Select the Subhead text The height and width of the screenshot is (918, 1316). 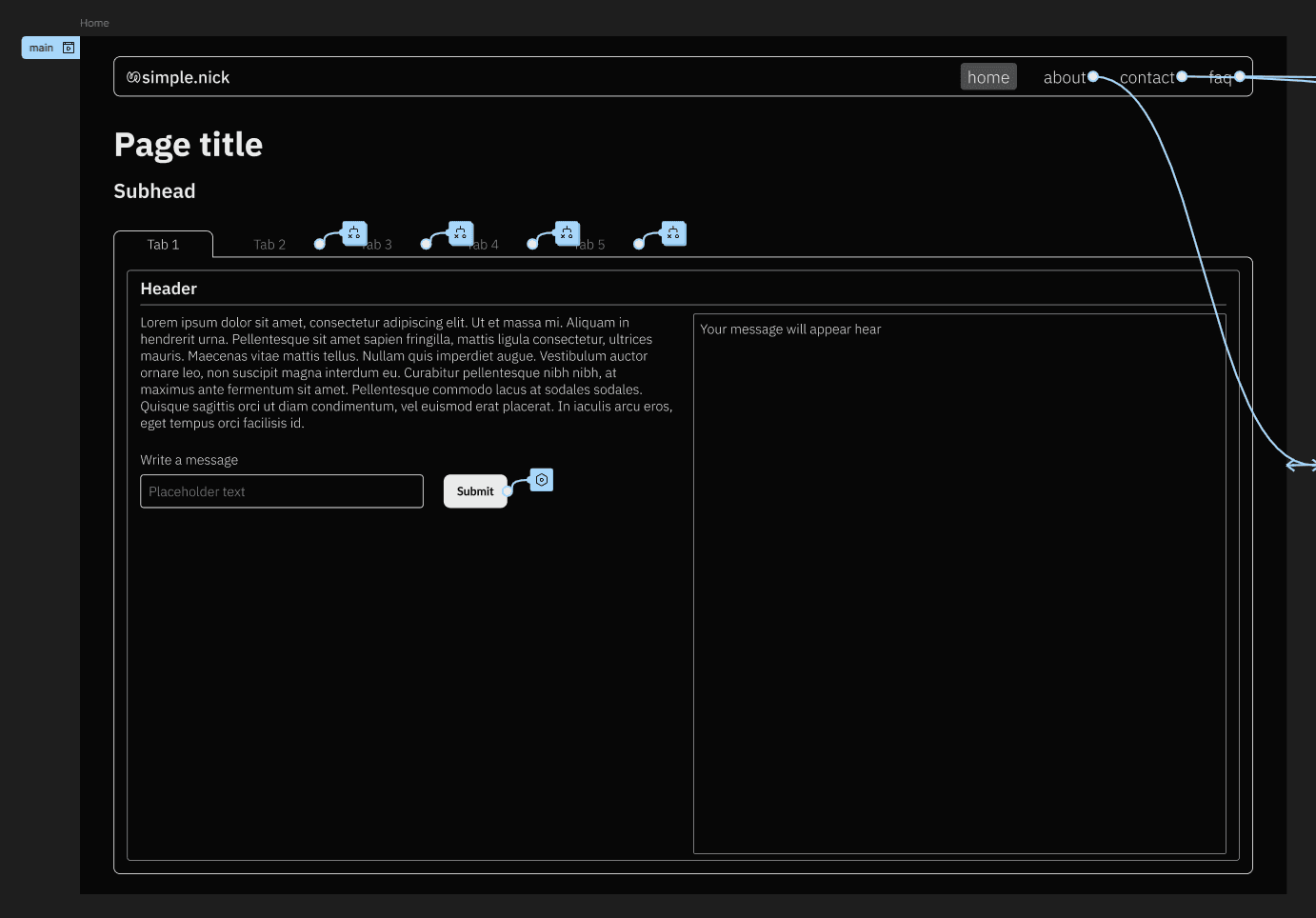(x=154, y=191)
